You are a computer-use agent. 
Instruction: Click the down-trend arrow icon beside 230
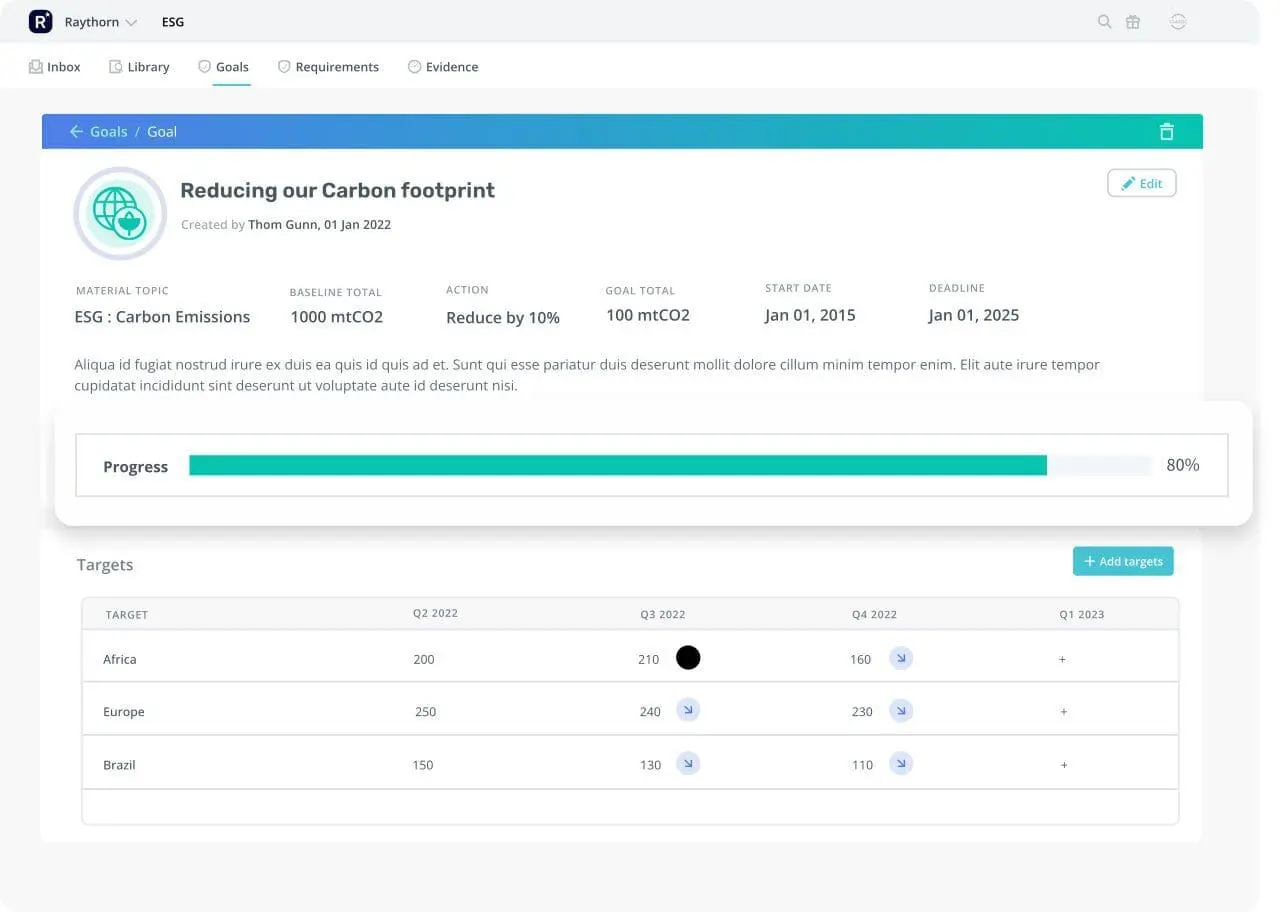(x=901, y=711)
